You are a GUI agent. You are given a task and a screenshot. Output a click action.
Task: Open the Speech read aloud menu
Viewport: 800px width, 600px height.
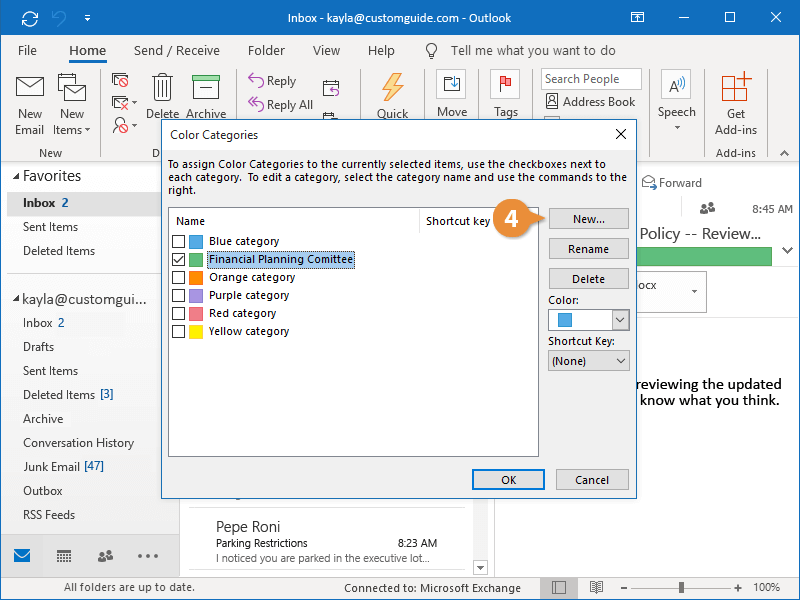(x=677, y=101)
